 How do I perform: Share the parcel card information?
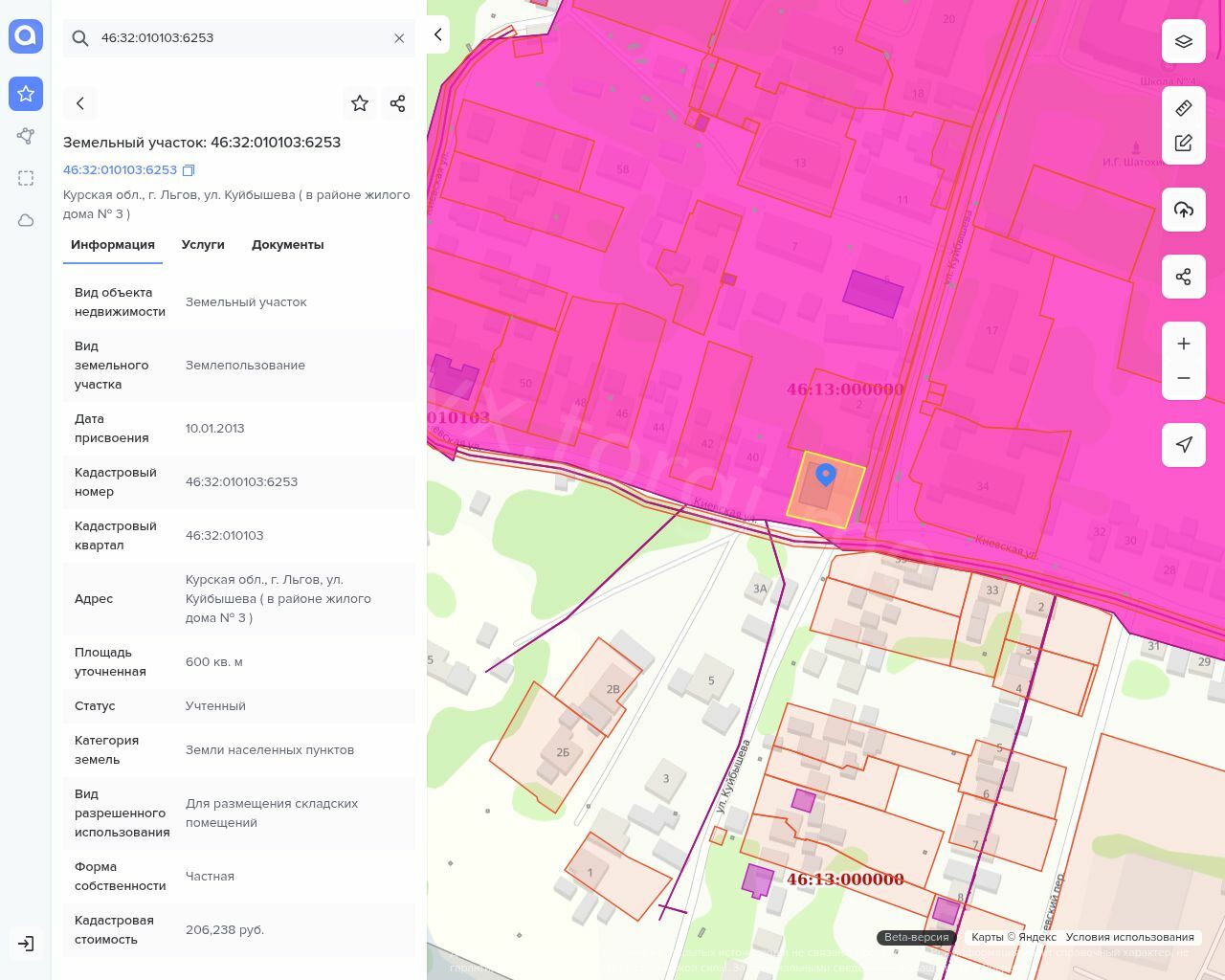398,103
